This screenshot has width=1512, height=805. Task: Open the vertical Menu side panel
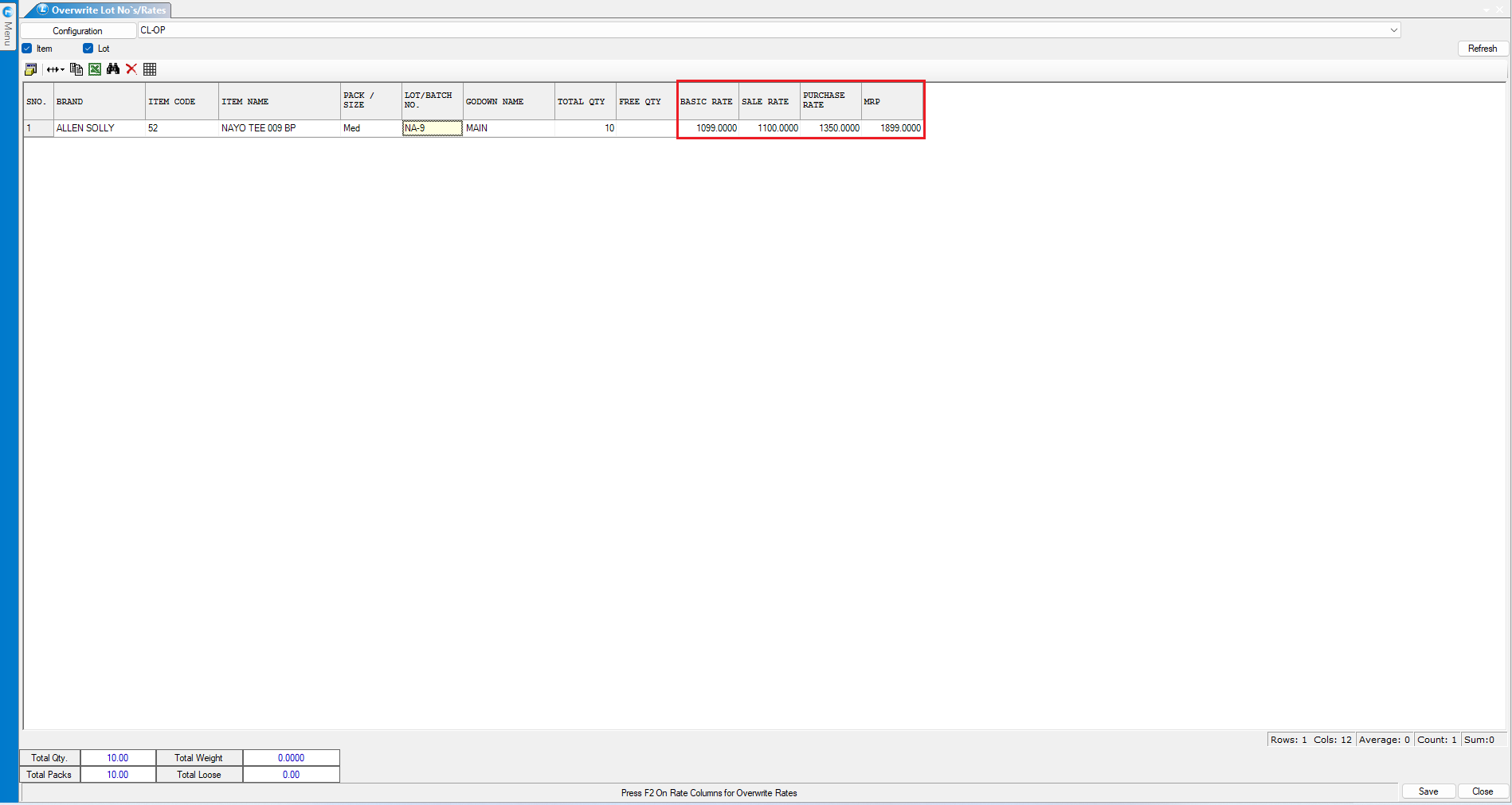pyautogui.click(x=8, y=34)
